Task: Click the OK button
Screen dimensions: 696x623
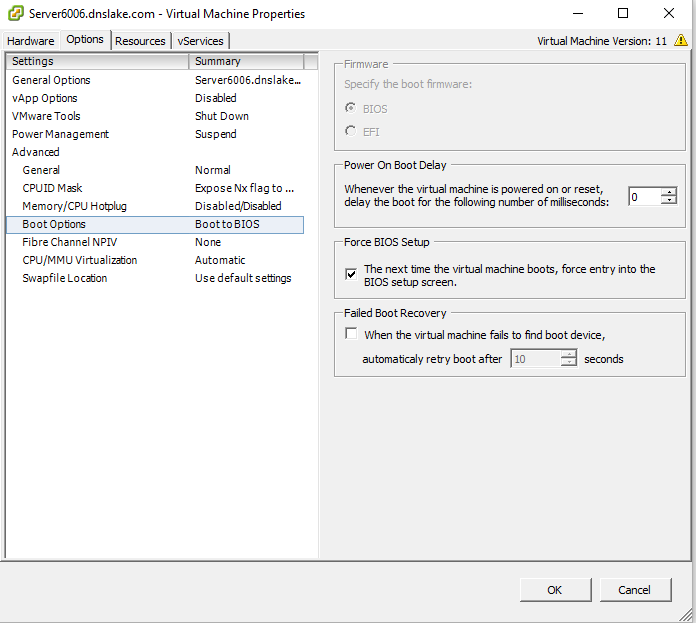Action: click(555, 590)
